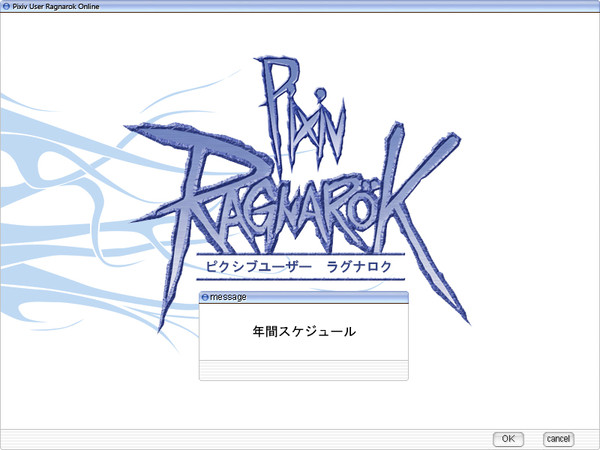
Task: Click the icon in the message dialog title
Action: [x=205, y=297]
